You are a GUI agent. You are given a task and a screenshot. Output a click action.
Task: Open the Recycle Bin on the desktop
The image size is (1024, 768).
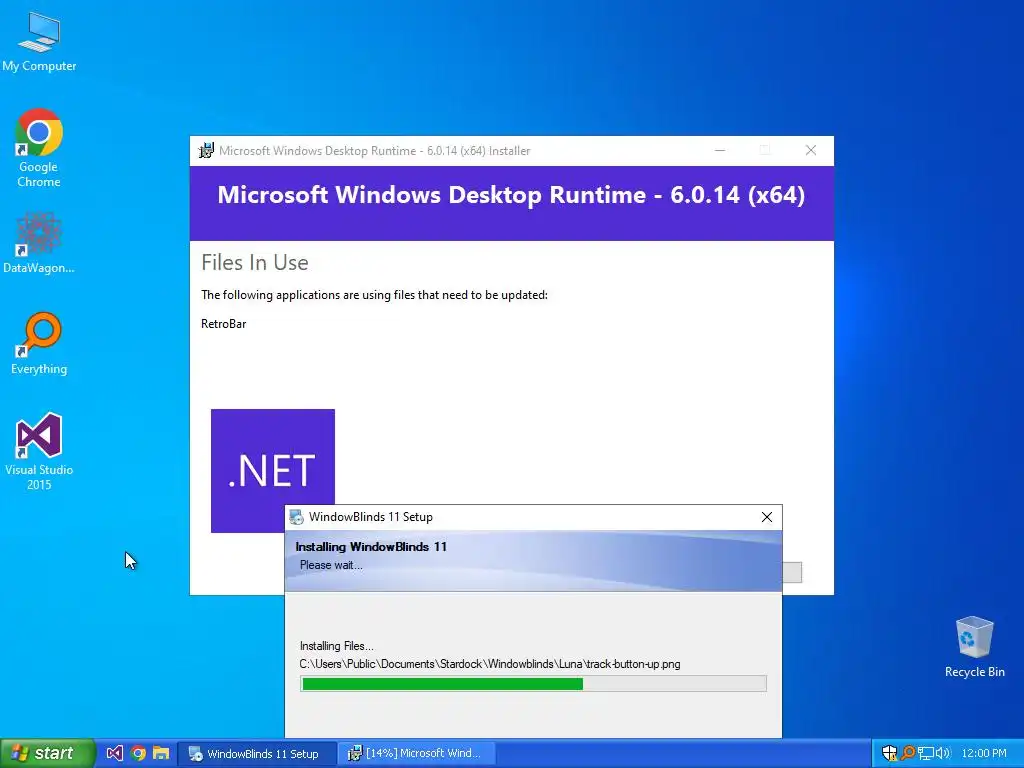(974, 647)
